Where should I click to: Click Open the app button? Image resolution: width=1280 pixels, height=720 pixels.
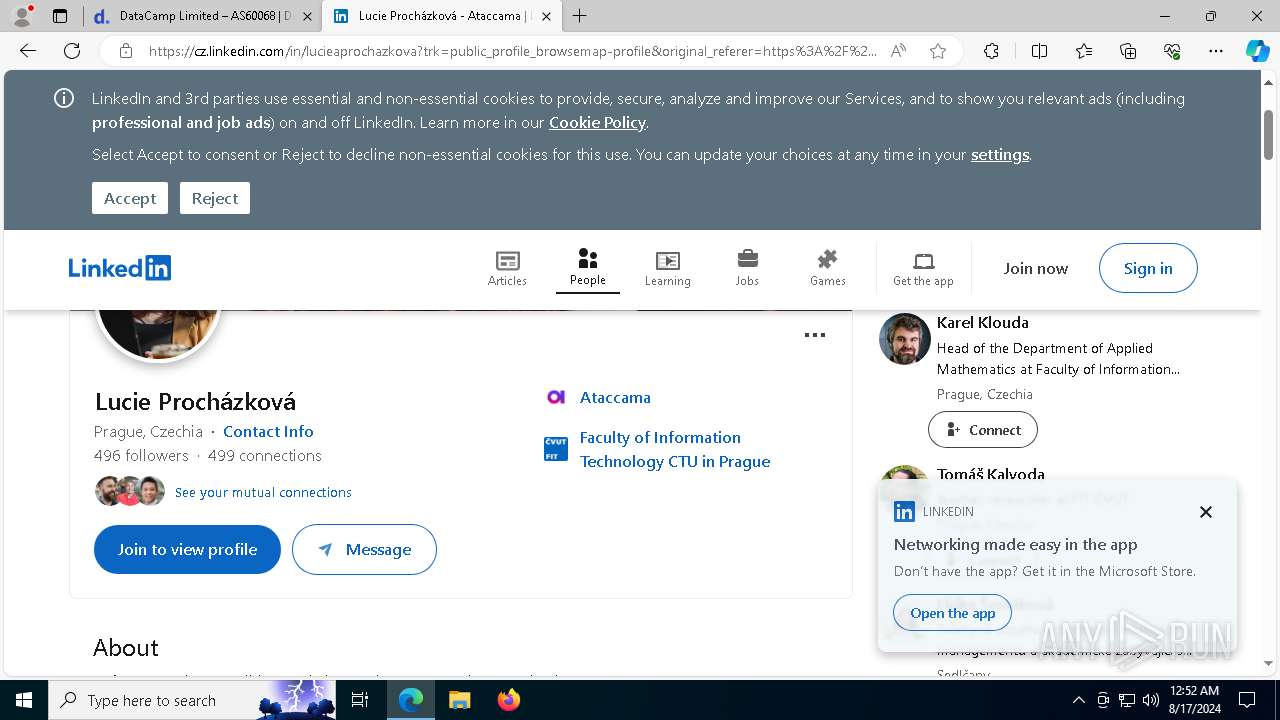(953, 613)
